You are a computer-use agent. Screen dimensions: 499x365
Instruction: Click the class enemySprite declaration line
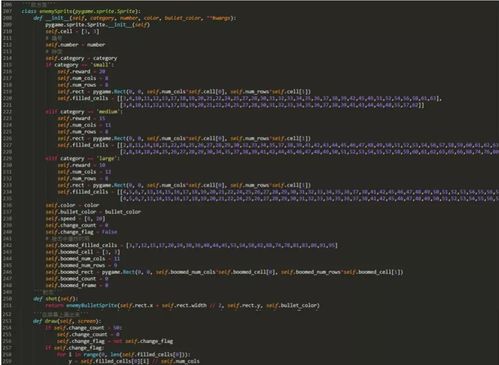pyautogui.click(x=81, y=11)
